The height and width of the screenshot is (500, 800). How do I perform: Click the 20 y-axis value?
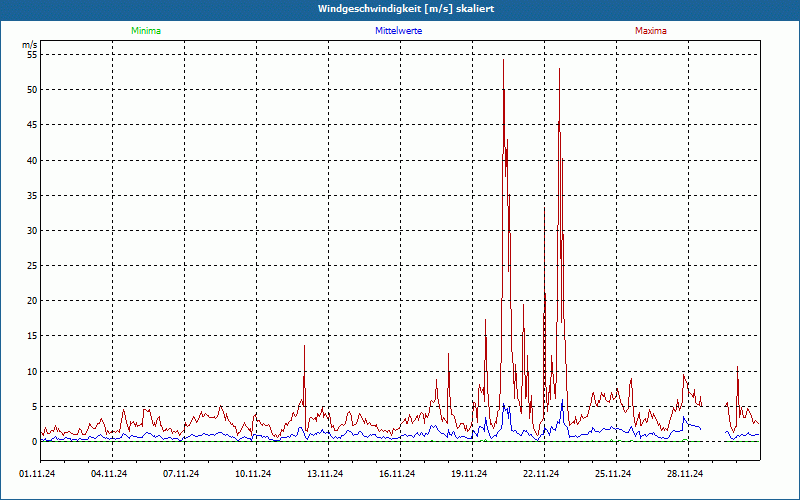coord(32,301)
